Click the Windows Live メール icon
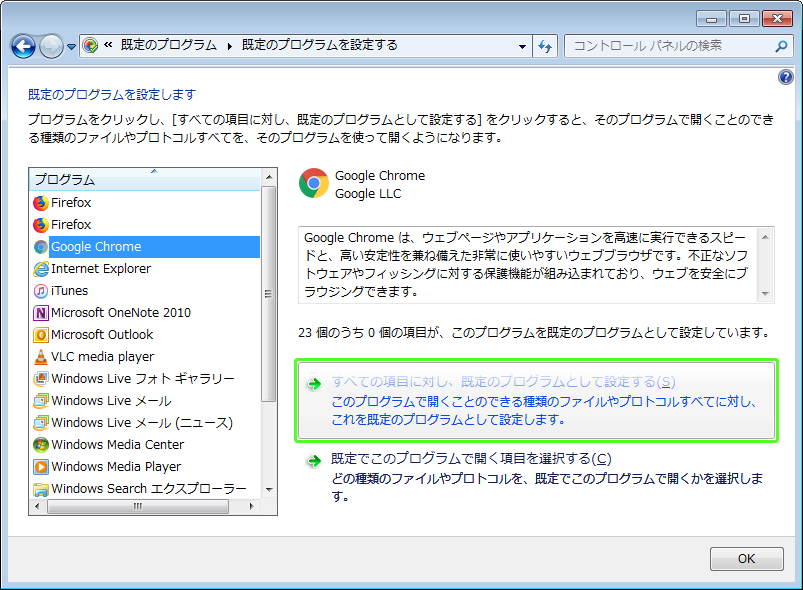This screenshot has height=590, width=803. 40,401
